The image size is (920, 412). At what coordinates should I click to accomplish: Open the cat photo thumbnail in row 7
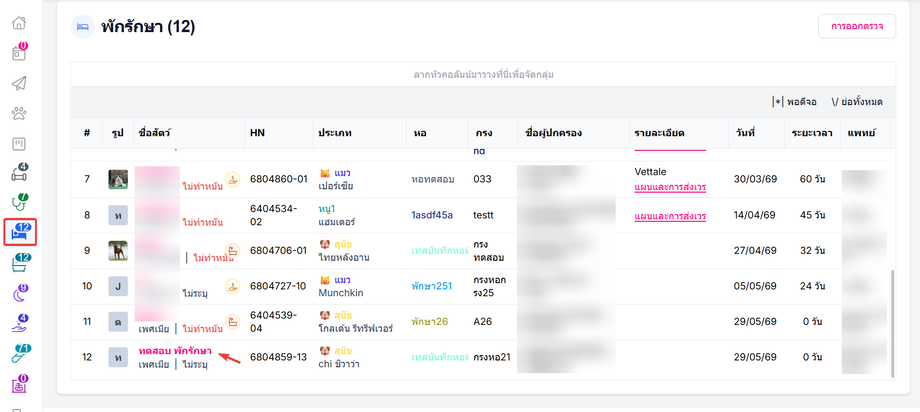click(118, 179)
